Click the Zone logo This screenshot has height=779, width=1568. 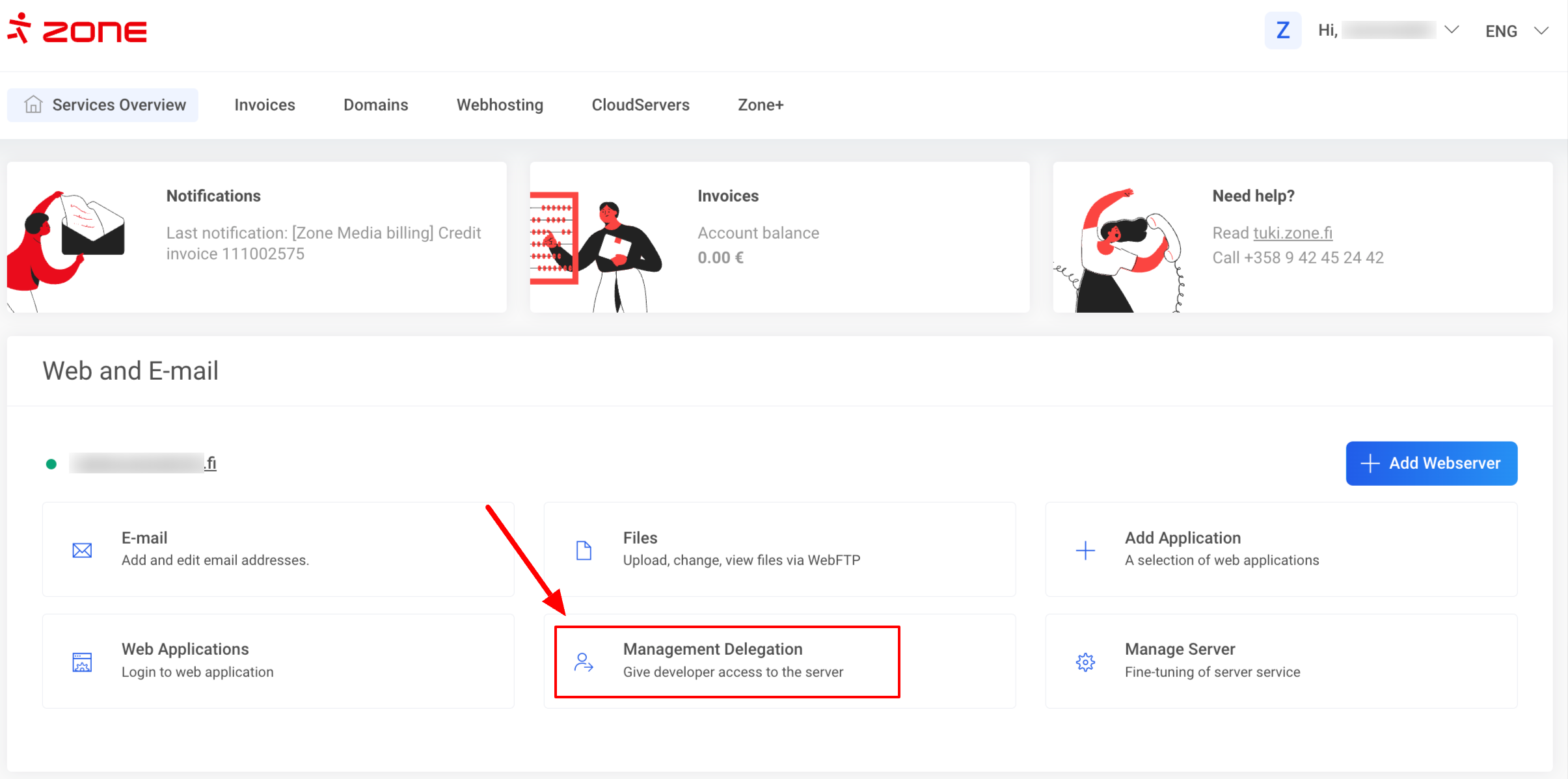pyautogui.click(x=77, y=29)
